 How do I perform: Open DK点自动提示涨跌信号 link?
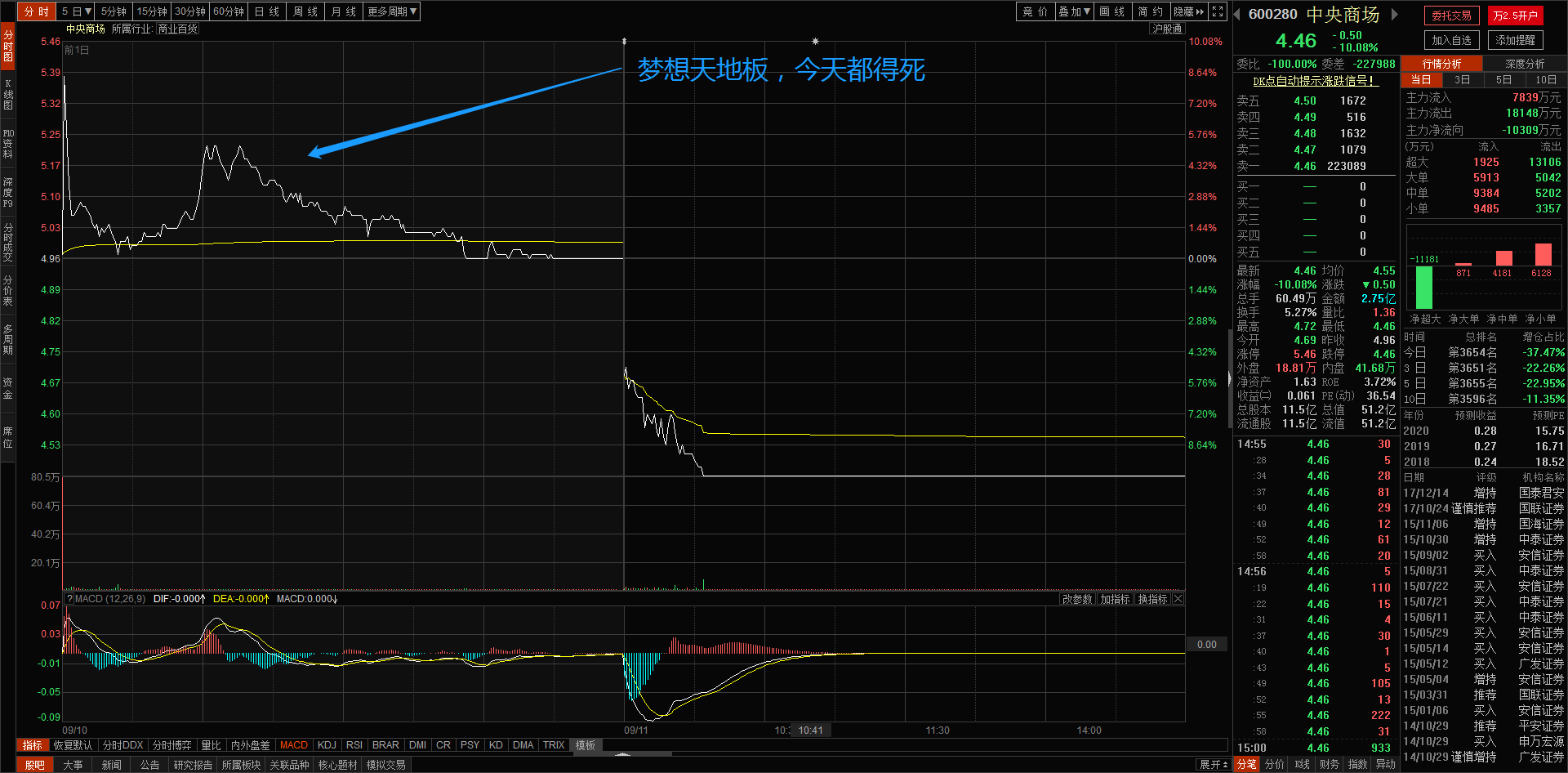pos(1316,81)
